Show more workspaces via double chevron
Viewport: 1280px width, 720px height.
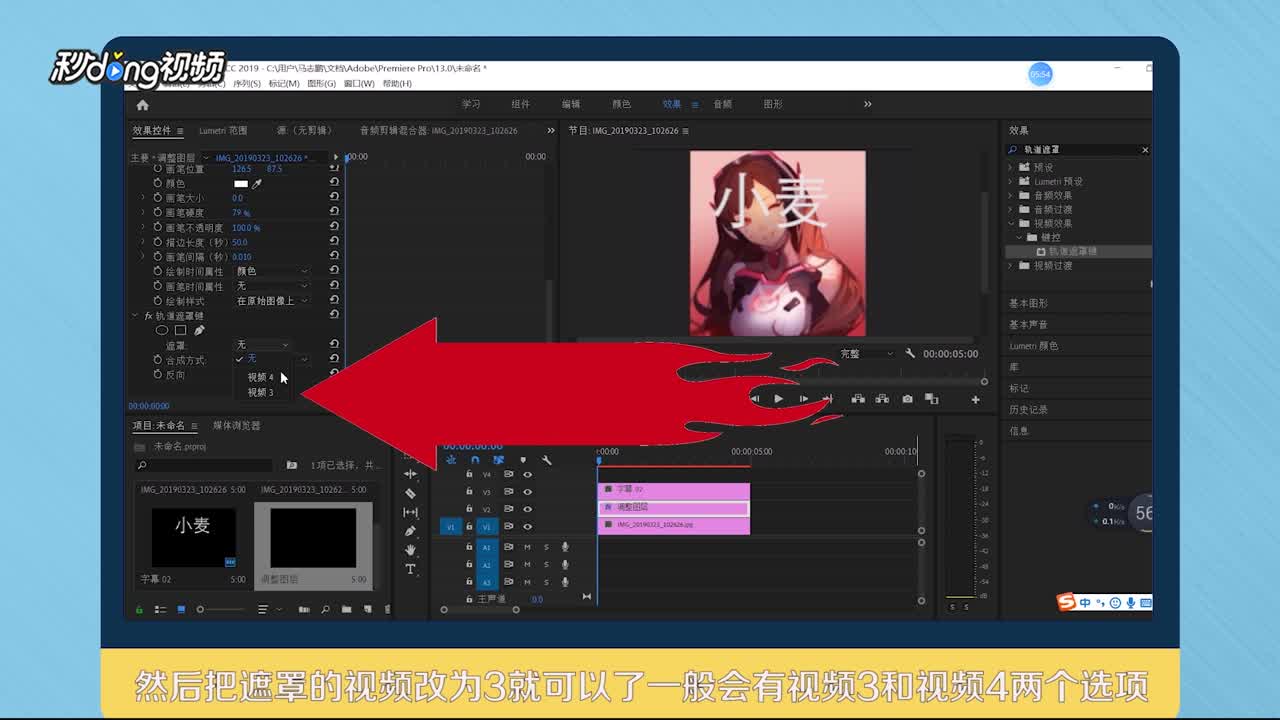tap(867, 104)
